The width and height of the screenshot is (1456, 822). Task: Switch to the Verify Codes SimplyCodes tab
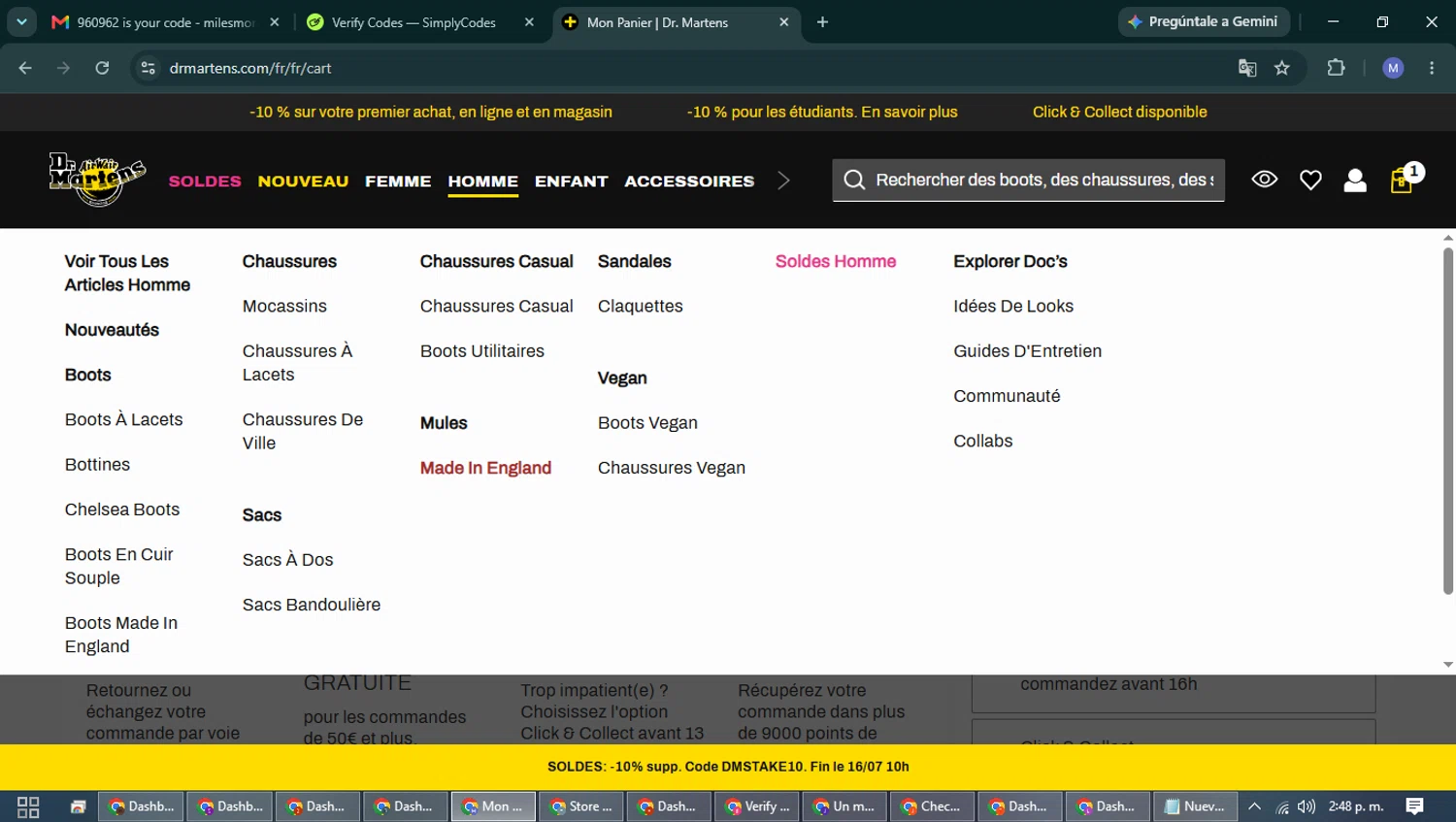click(x=414, y=22)
